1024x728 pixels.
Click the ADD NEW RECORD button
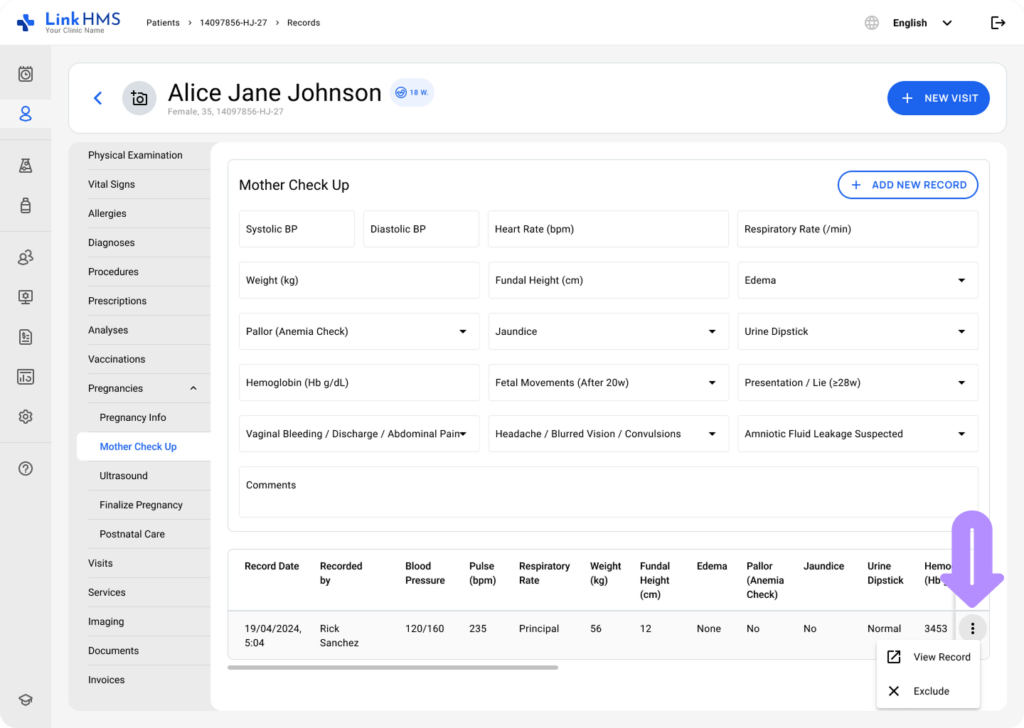[907, 185]
